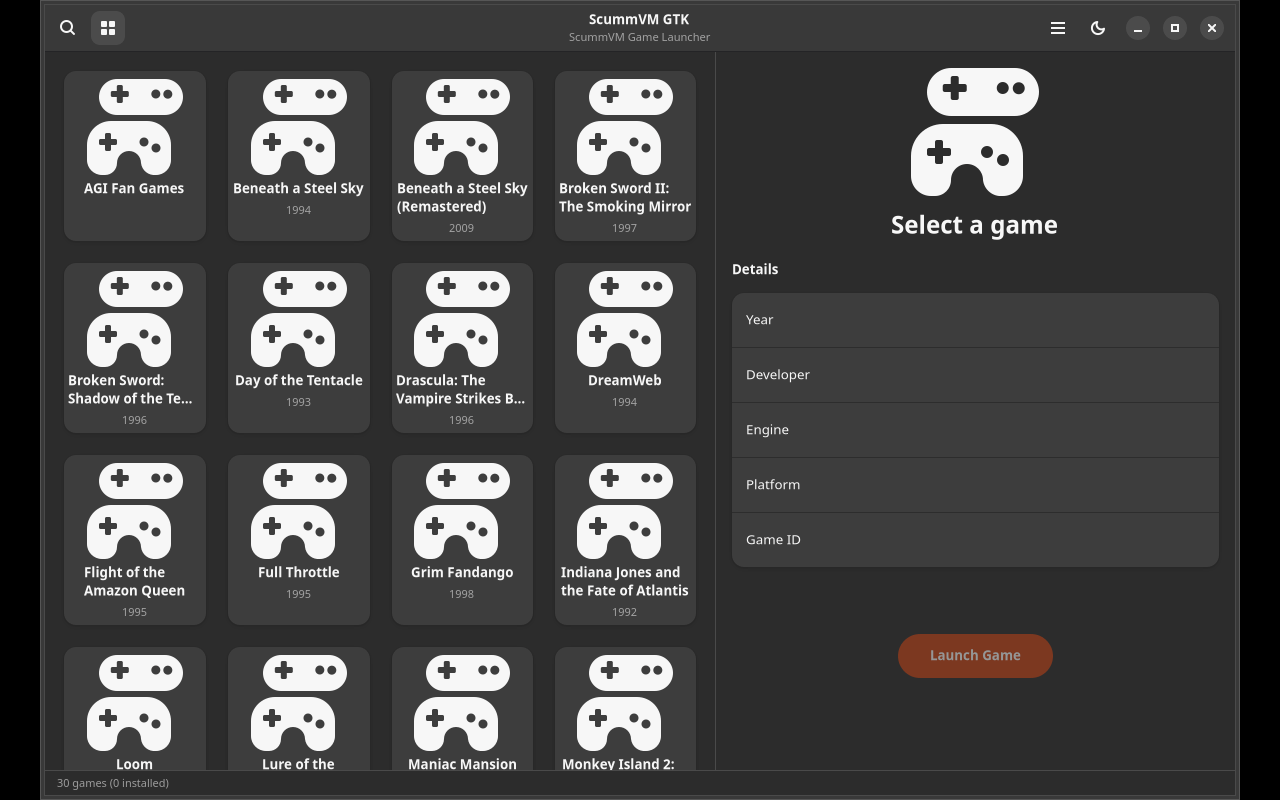Click the Launch Game button
The height and width of the screenshot is (800, 1280).
point(975,656)
